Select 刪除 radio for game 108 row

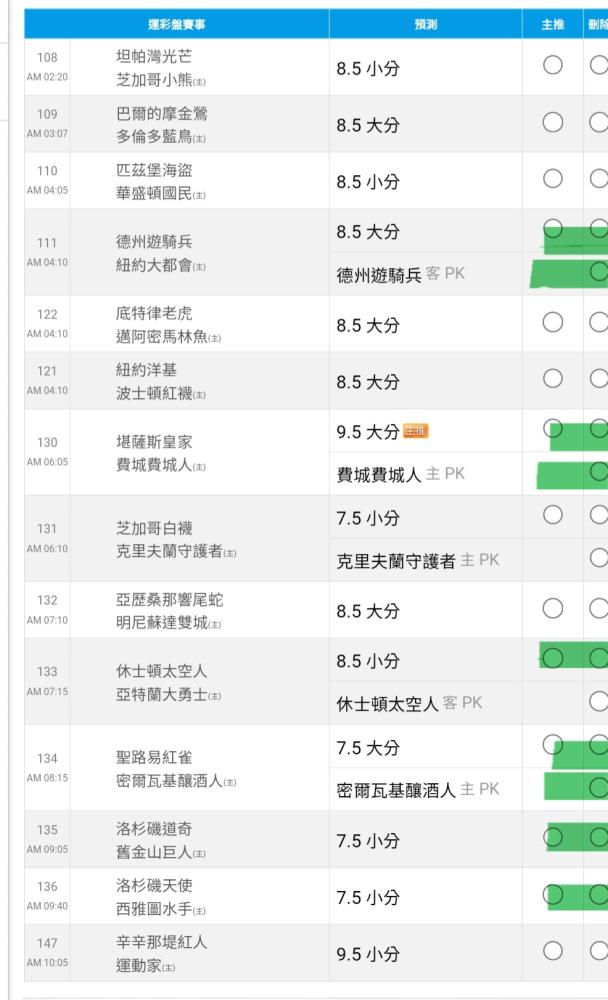[x=599, y=66]
